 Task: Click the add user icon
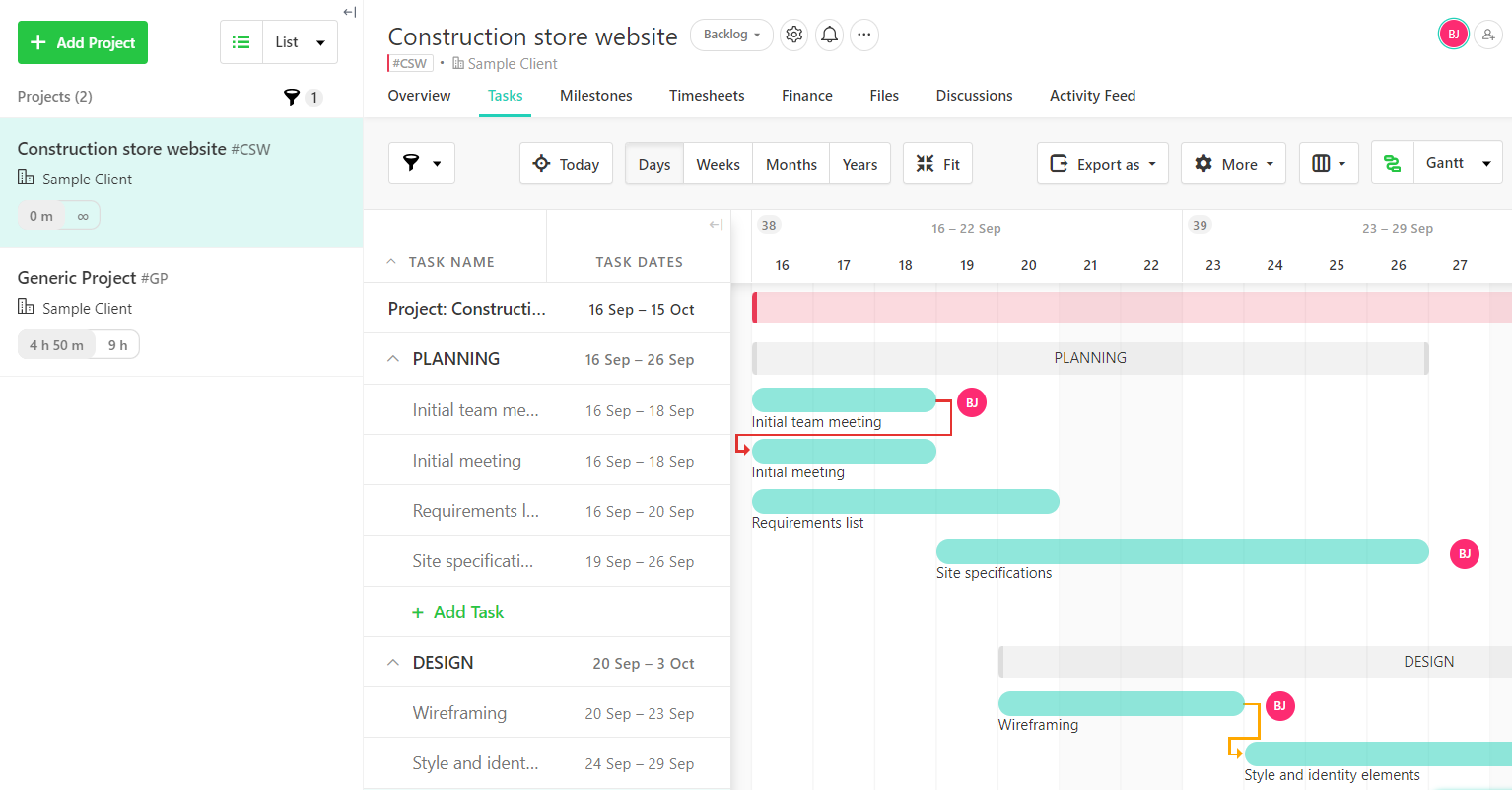pos(1488,35)
